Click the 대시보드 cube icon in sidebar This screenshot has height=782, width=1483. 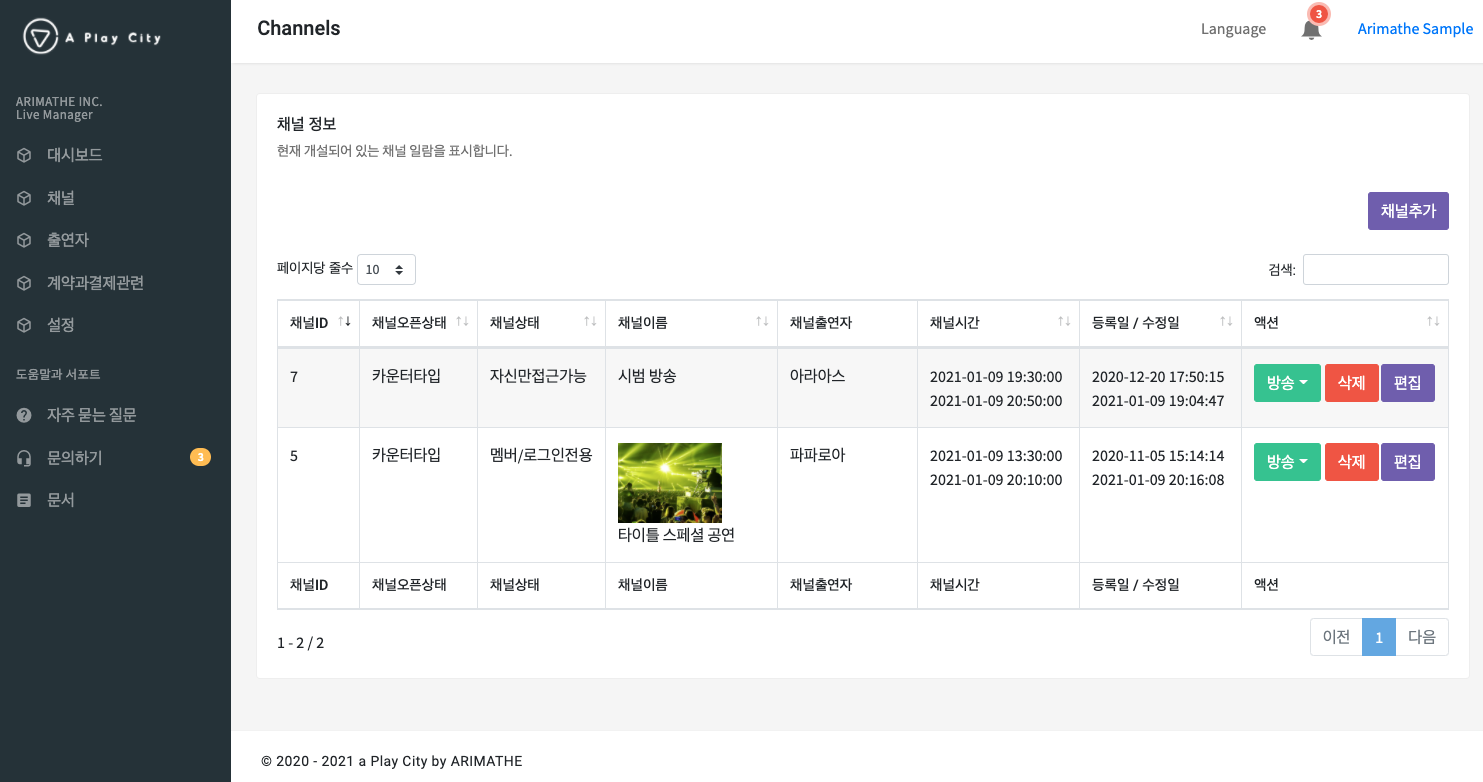click(x=24, y=155)
